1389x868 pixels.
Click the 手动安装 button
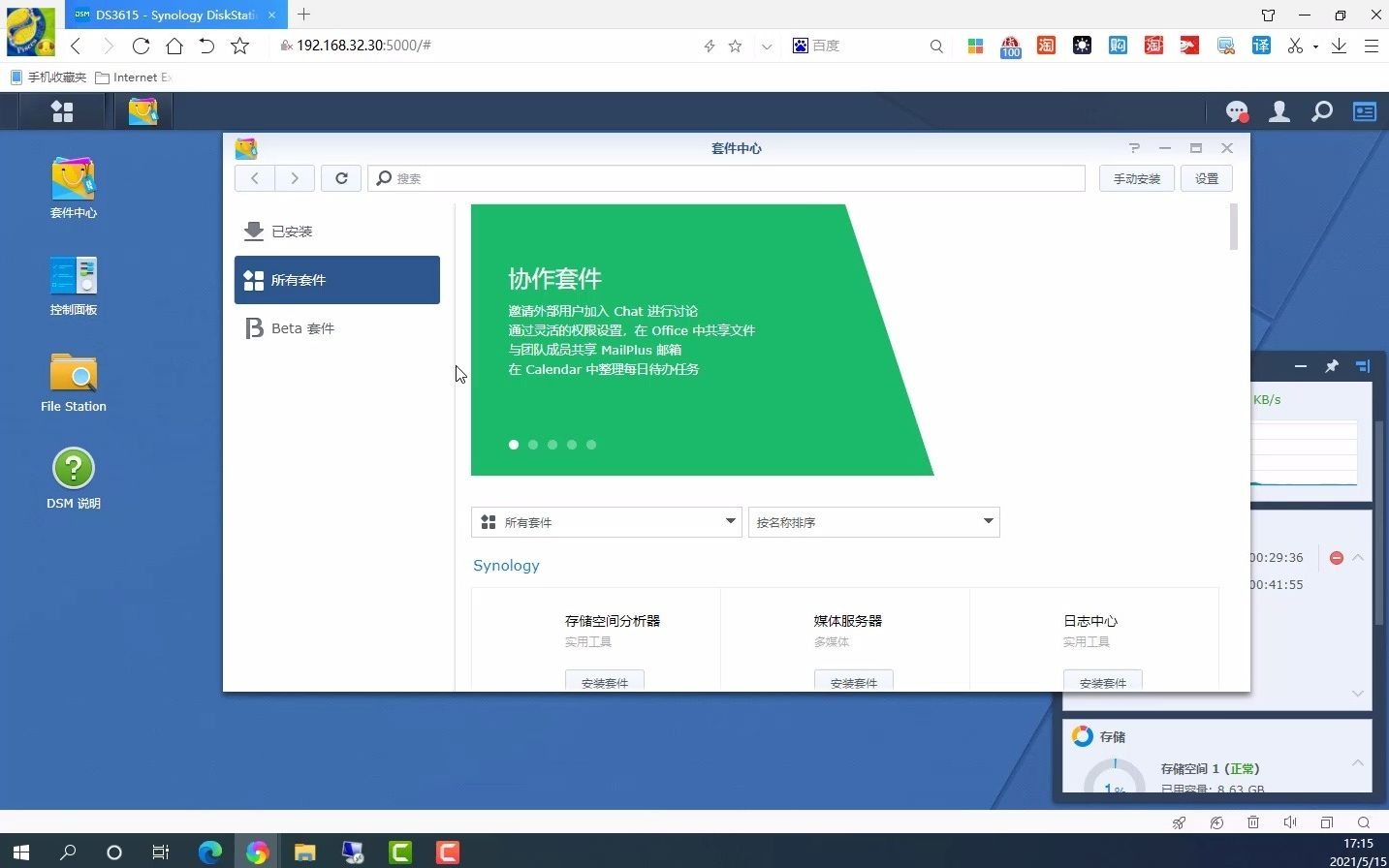(1137, 178)
